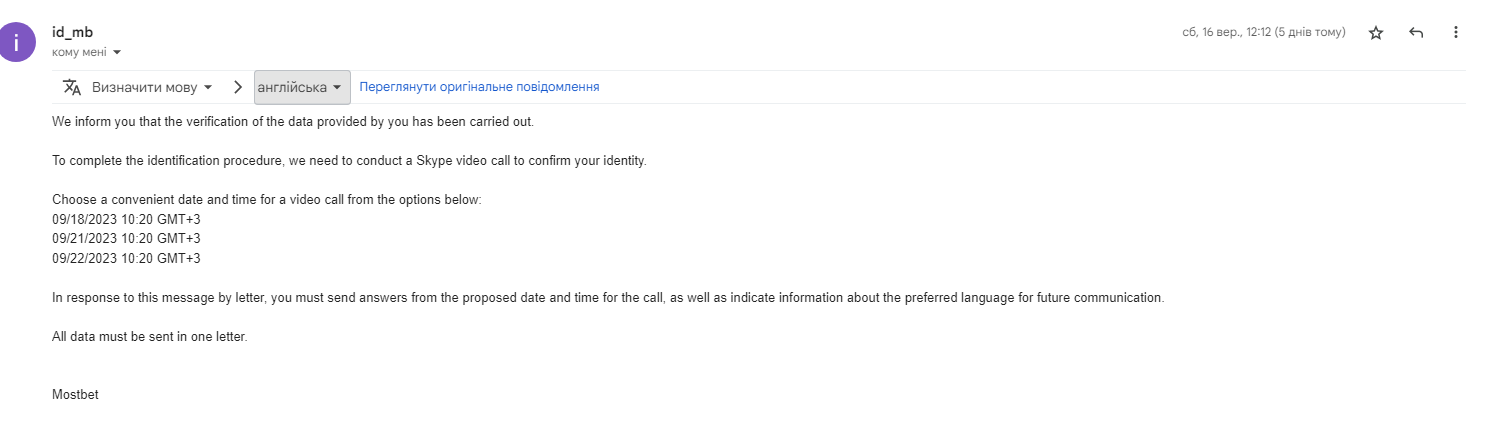Expand recipient details next to 'кому мені'

(x=117, y=52)
